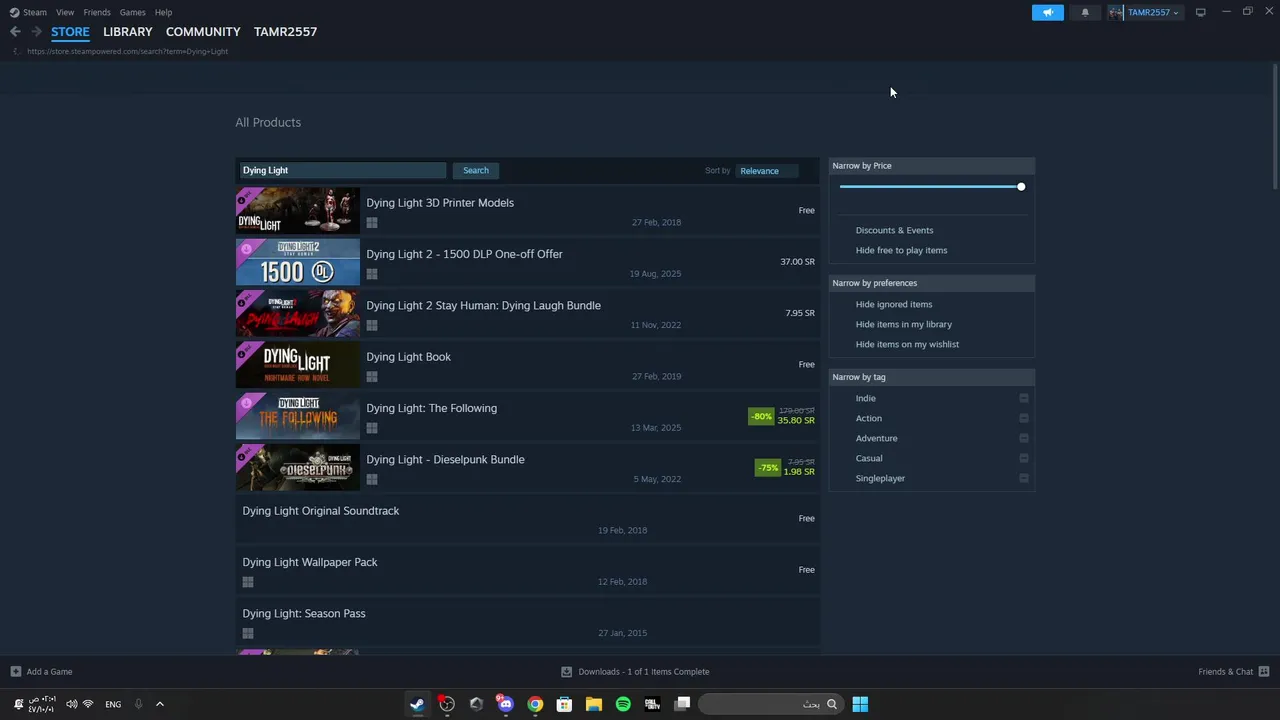1280x720 pixels.
Task: Open the TAMR2557 profile tab
Action: [x=285, y=32]
